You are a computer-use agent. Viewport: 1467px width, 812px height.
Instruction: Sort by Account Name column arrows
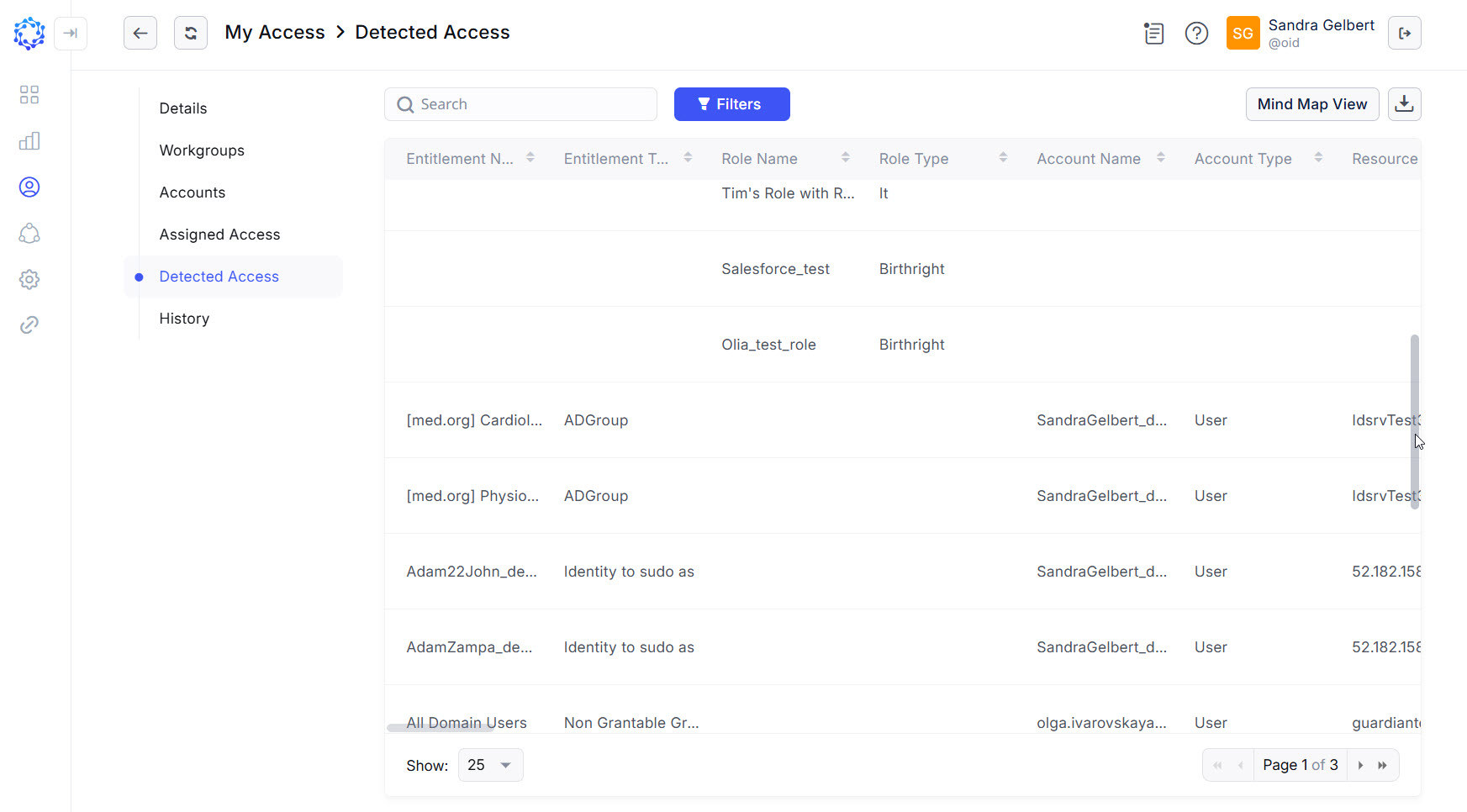(x=1161, y=158)
